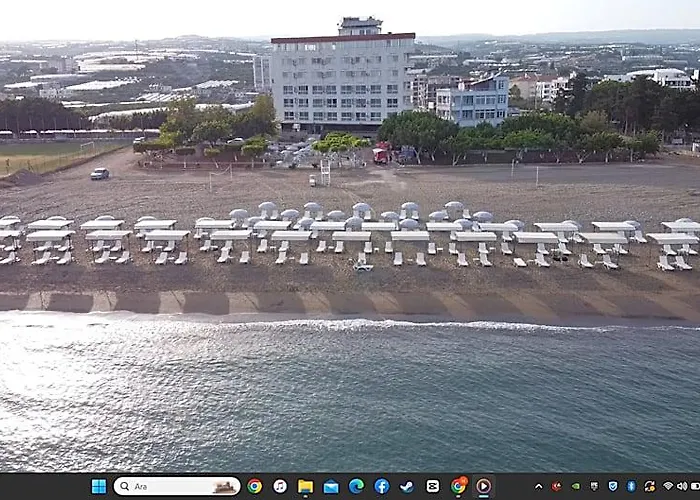Launch Microsoft Edge browser
The width and height of the screenshot is (700, 500).
click(x=356, y=486)
